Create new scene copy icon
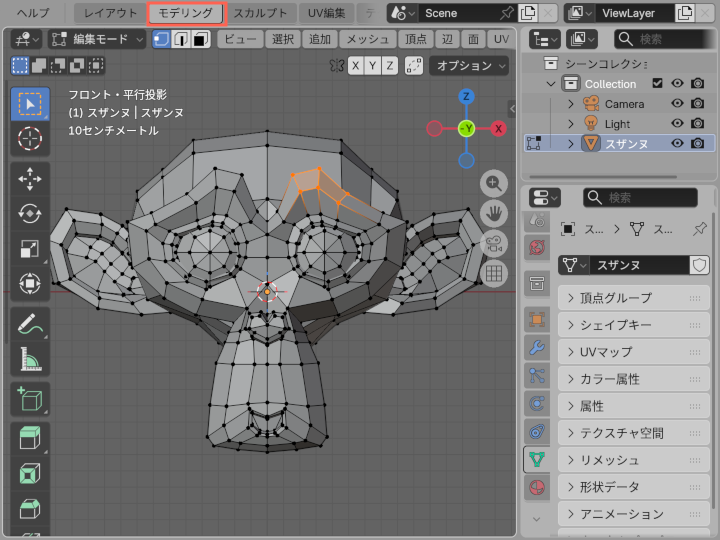720x540 pixels. point(528,13)
